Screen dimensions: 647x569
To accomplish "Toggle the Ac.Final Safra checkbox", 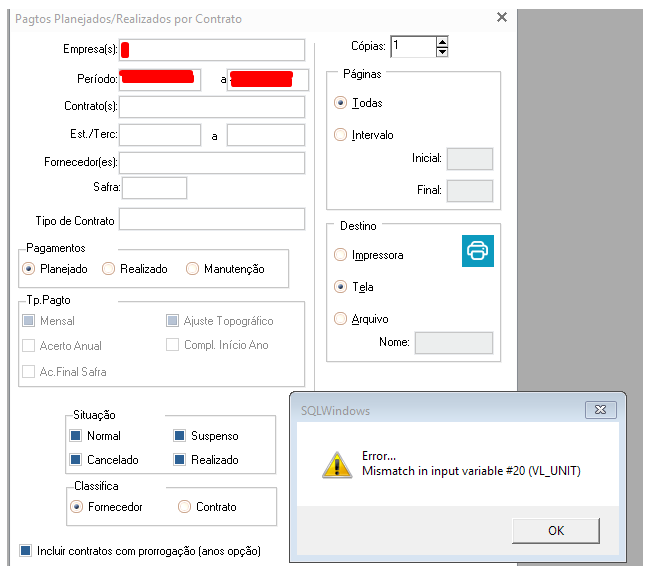I will [x=28, y=371].
